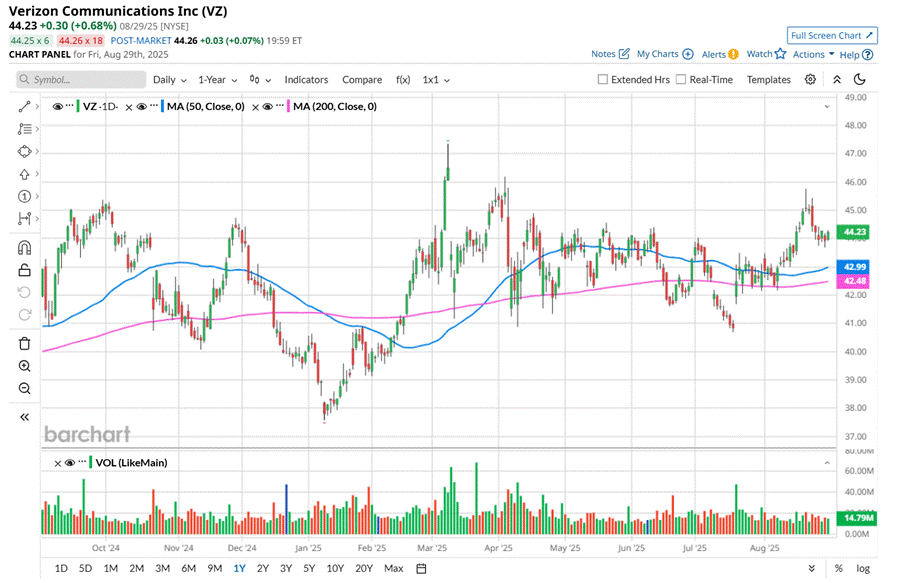Hide the MA (200, Close, 0) line
Viewport: 904px width, 583px height.
point(267,107)
